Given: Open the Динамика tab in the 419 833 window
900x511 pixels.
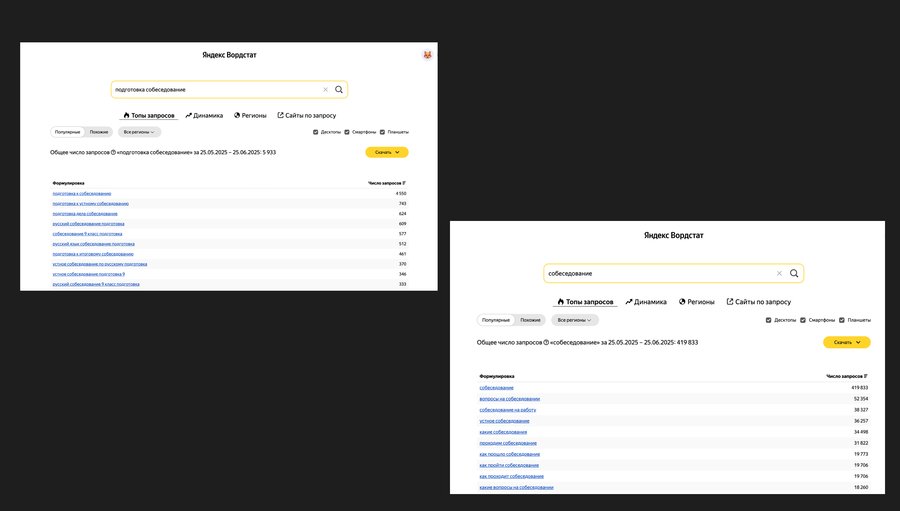Looking at the screenshot, I should 646,302.
